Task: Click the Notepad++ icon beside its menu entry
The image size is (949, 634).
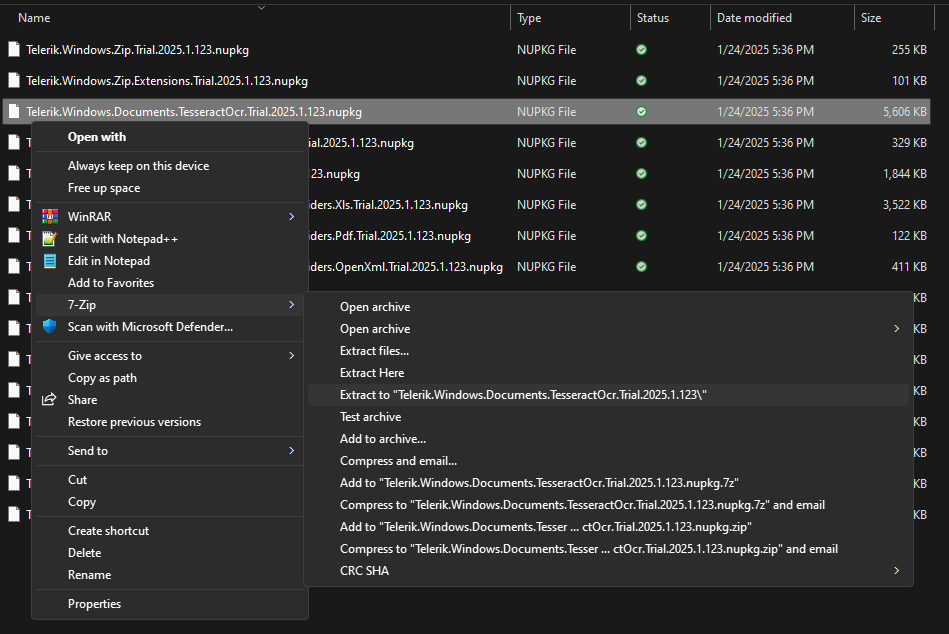Action: [x=50, y=238]
